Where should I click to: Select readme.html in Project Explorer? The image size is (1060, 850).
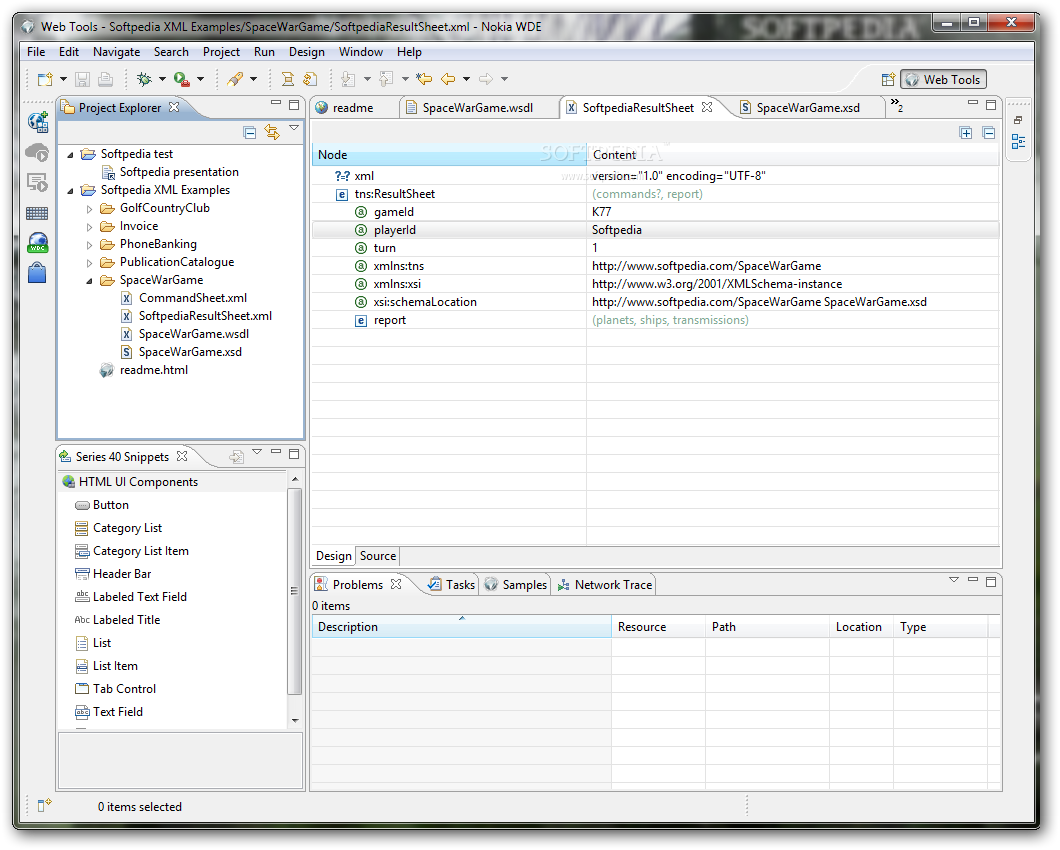[153, 371]
